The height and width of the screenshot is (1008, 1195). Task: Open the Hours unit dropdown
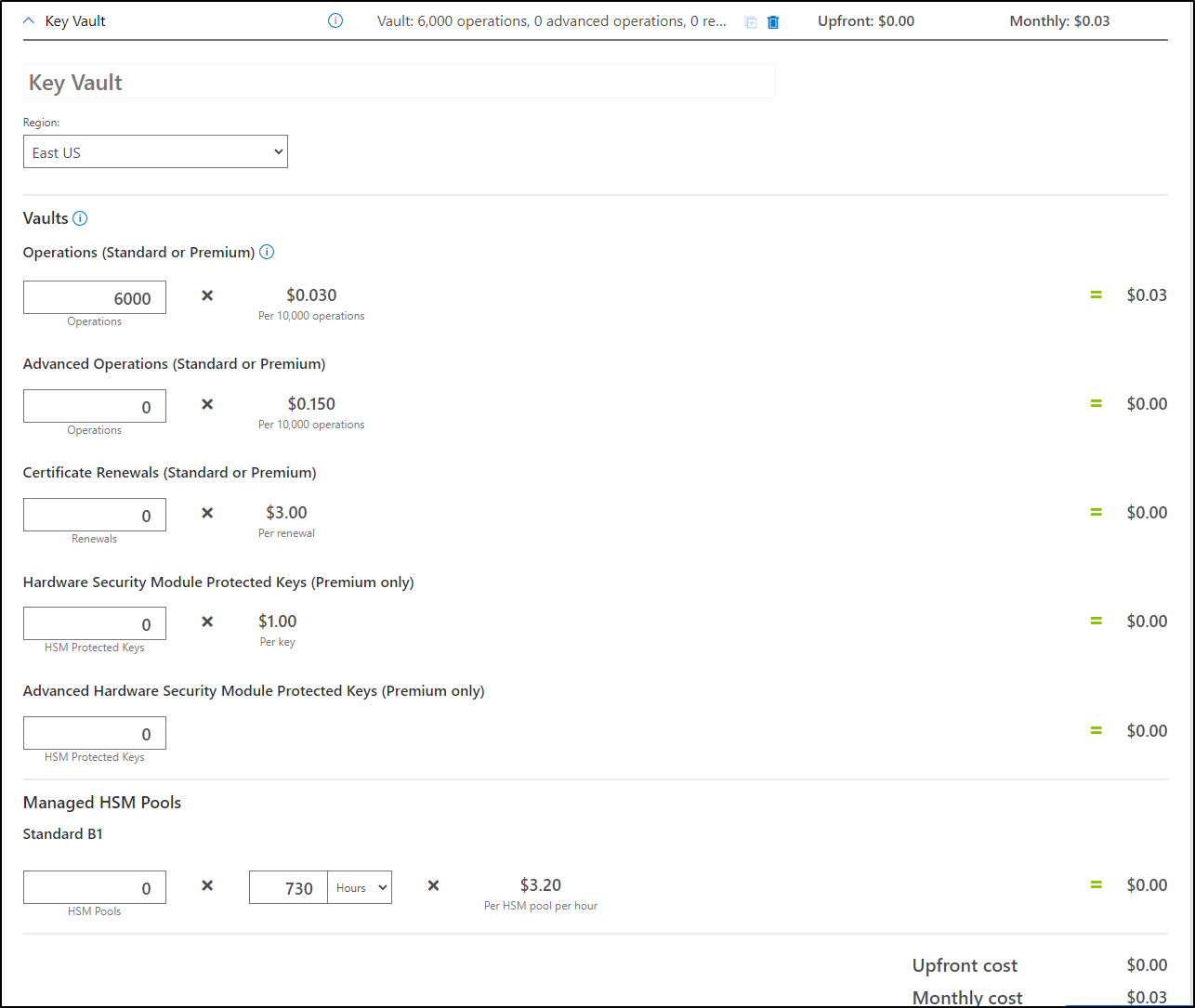pos(360,887)
